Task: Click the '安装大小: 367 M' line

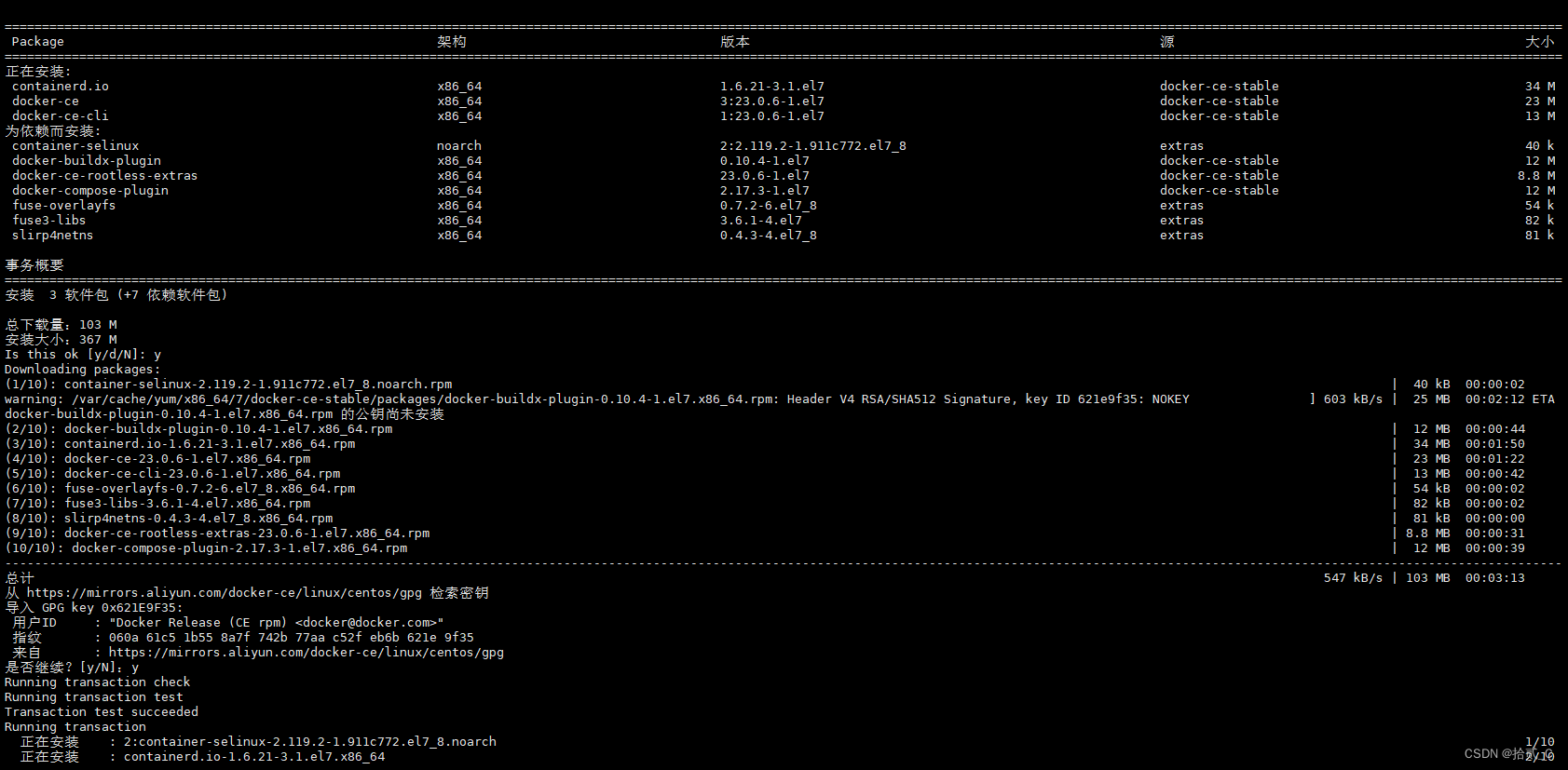Action: coord(61,340)
